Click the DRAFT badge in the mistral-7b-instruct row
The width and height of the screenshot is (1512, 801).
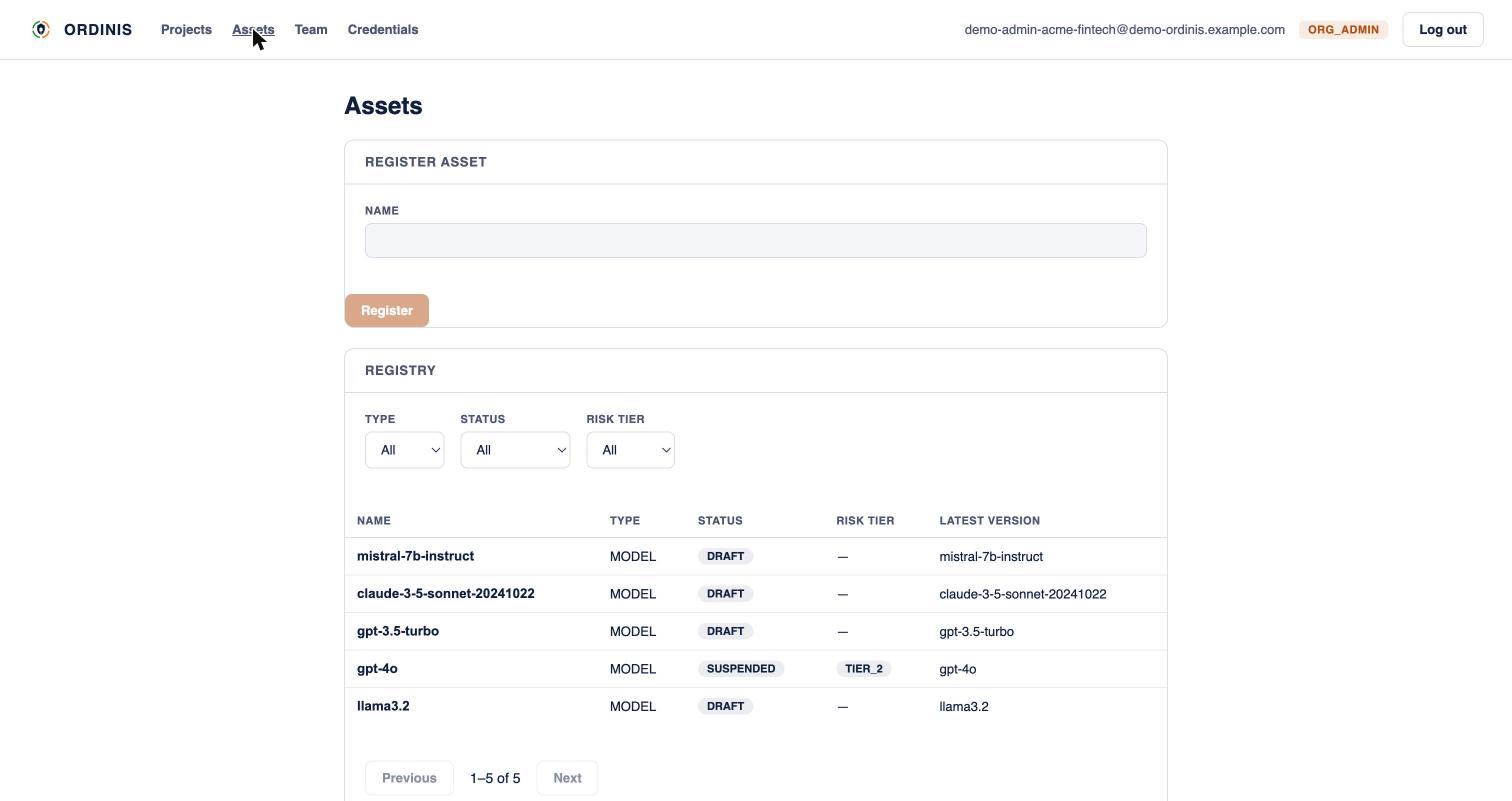[x=725, y=556]
